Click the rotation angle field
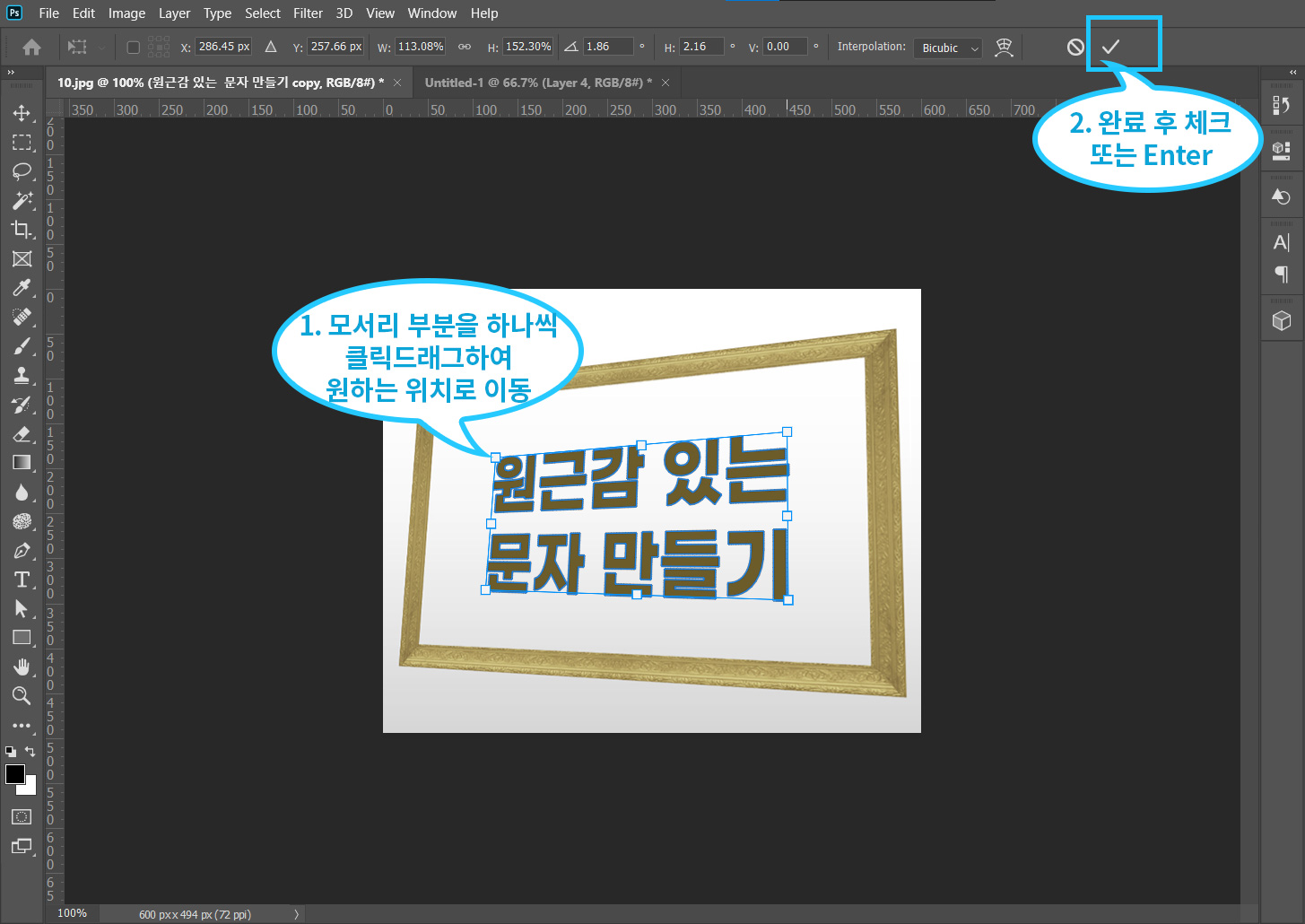Image resolution: width=1305 pixels, height=924 pixels. coord(608,47)
